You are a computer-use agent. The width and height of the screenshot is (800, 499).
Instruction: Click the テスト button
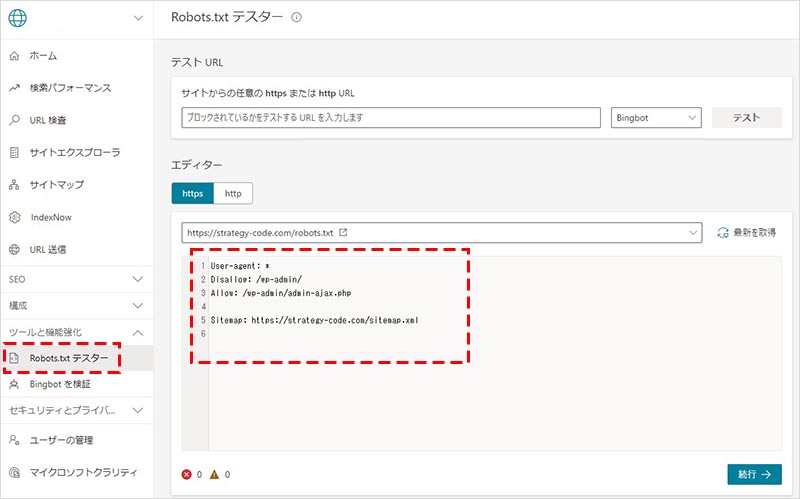click(746, 118)
